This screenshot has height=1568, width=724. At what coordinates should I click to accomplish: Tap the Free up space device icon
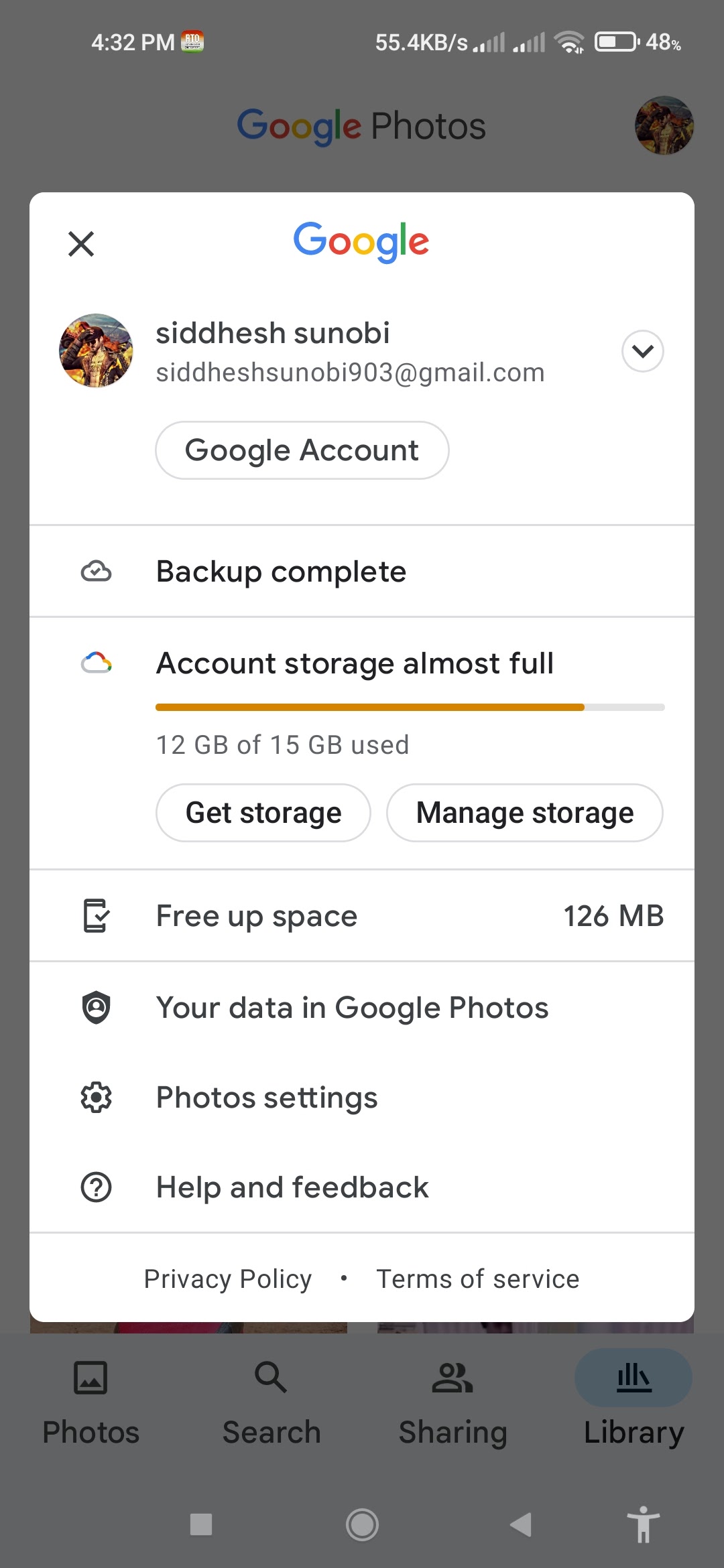pyautogui.click(x=96, y=916)
